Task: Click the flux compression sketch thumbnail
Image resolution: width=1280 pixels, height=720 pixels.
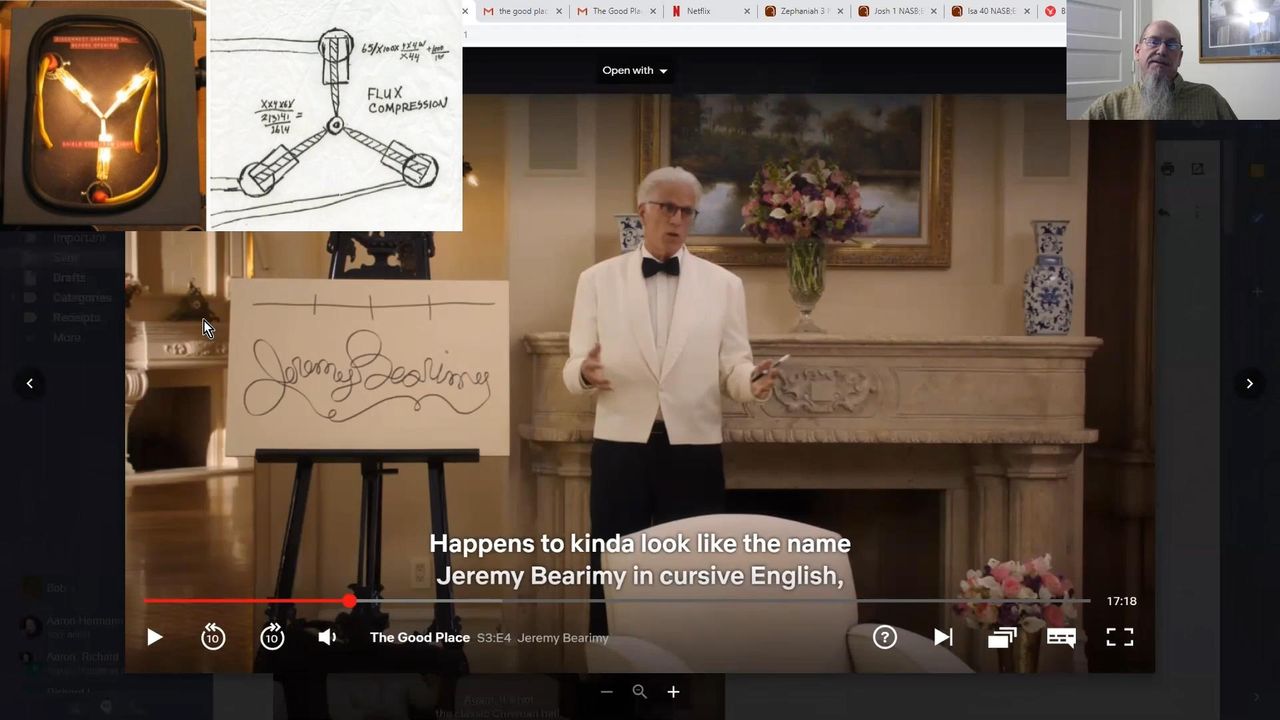Action: point(335,115)
